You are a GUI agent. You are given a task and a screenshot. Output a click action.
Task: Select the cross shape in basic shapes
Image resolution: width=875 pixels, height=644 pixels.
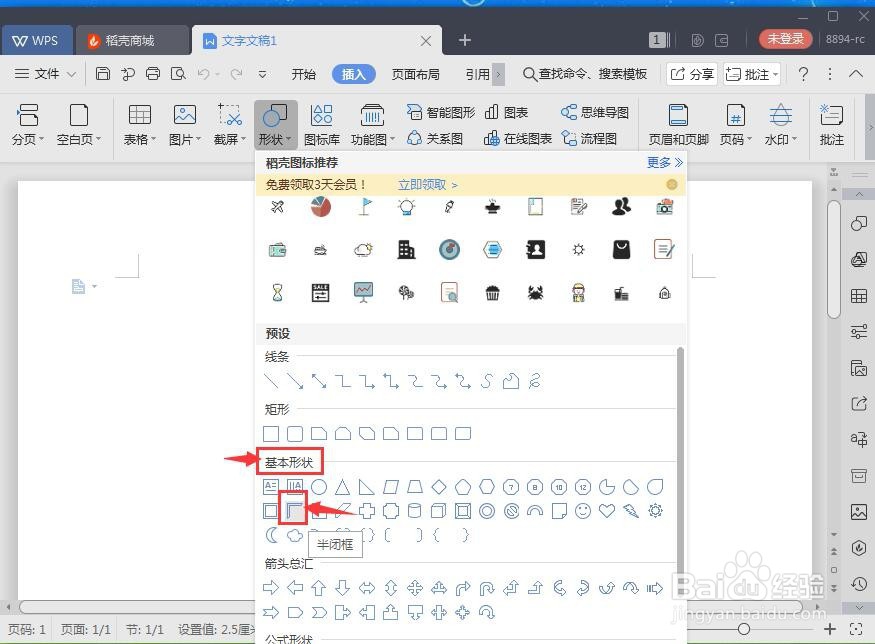click(367, 511)
